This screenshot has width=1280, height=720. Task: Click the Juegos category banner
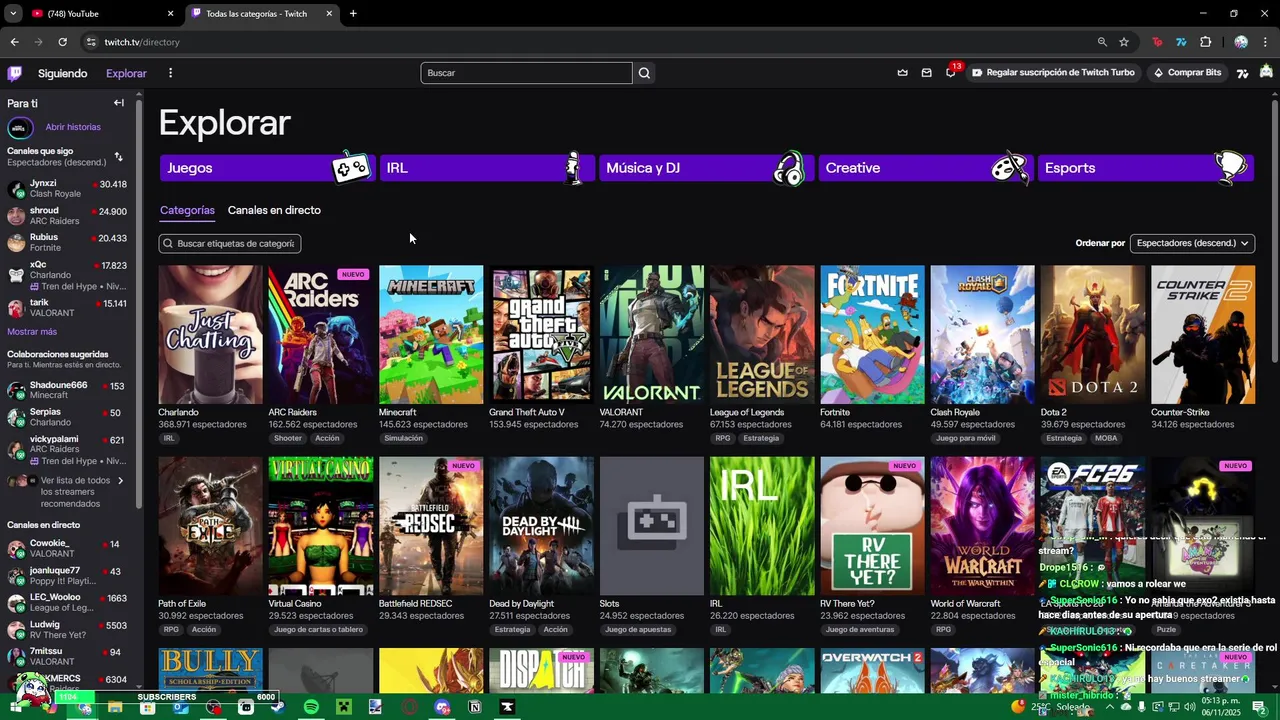(x=267, y=168)
